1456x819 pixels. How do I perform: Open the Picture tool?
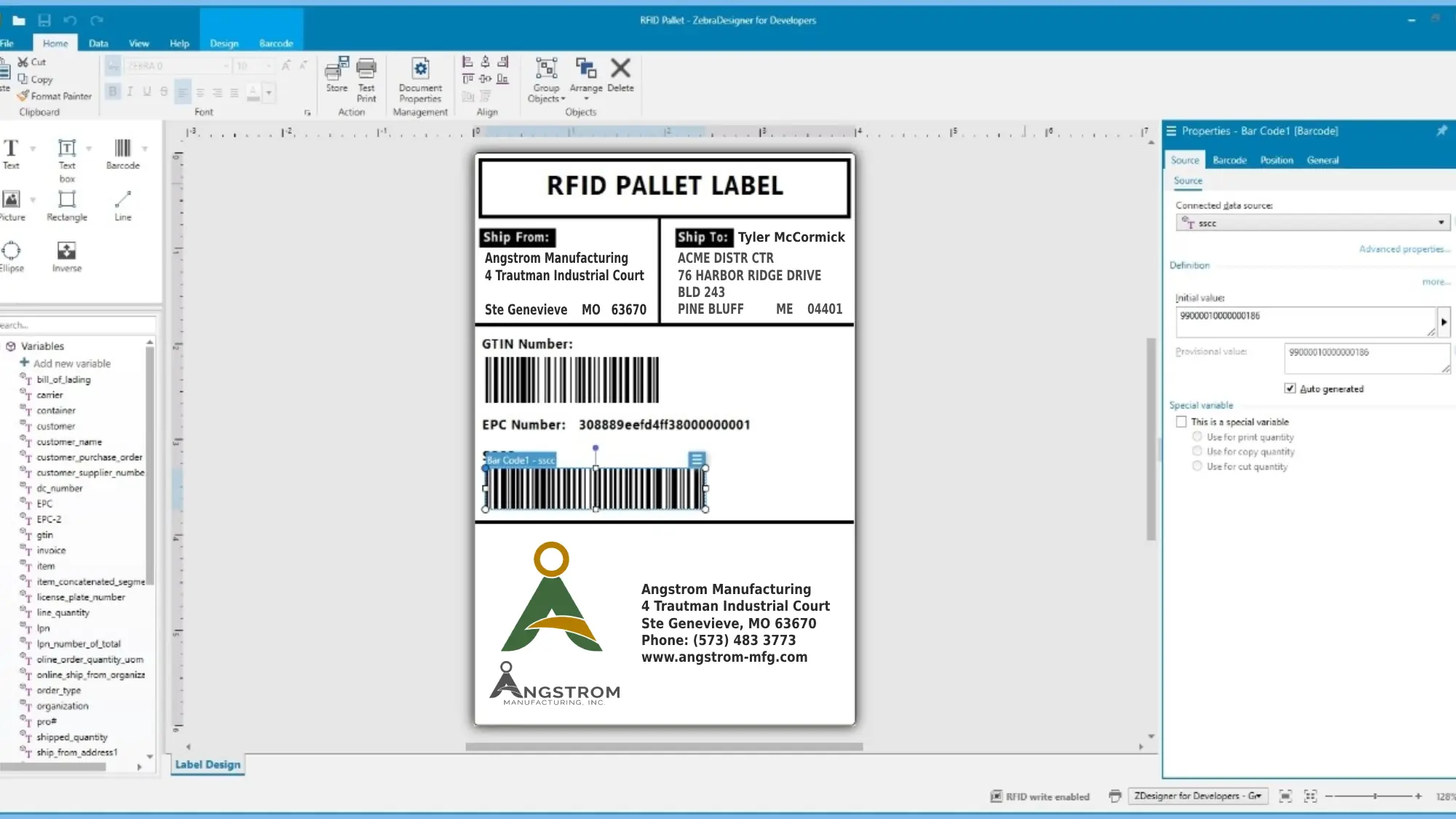[x=11, y=199]
